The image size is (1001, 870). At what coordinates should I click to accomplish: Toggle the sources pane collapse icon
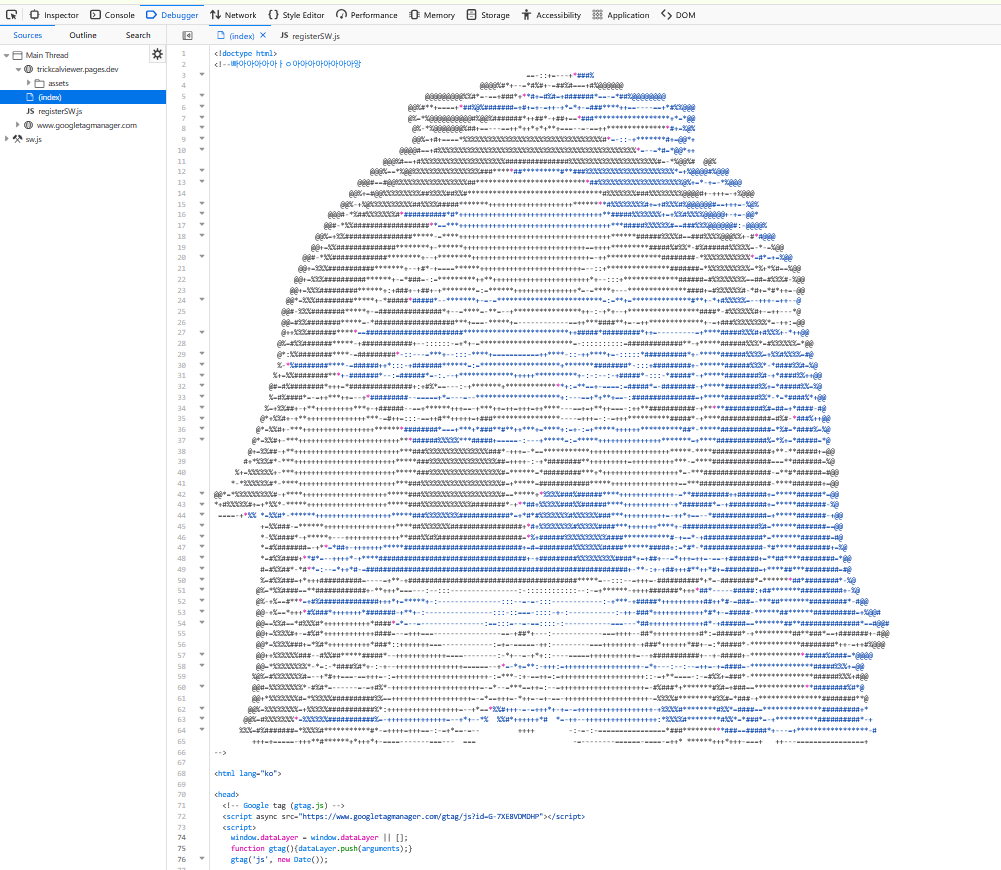pos(187,36)
